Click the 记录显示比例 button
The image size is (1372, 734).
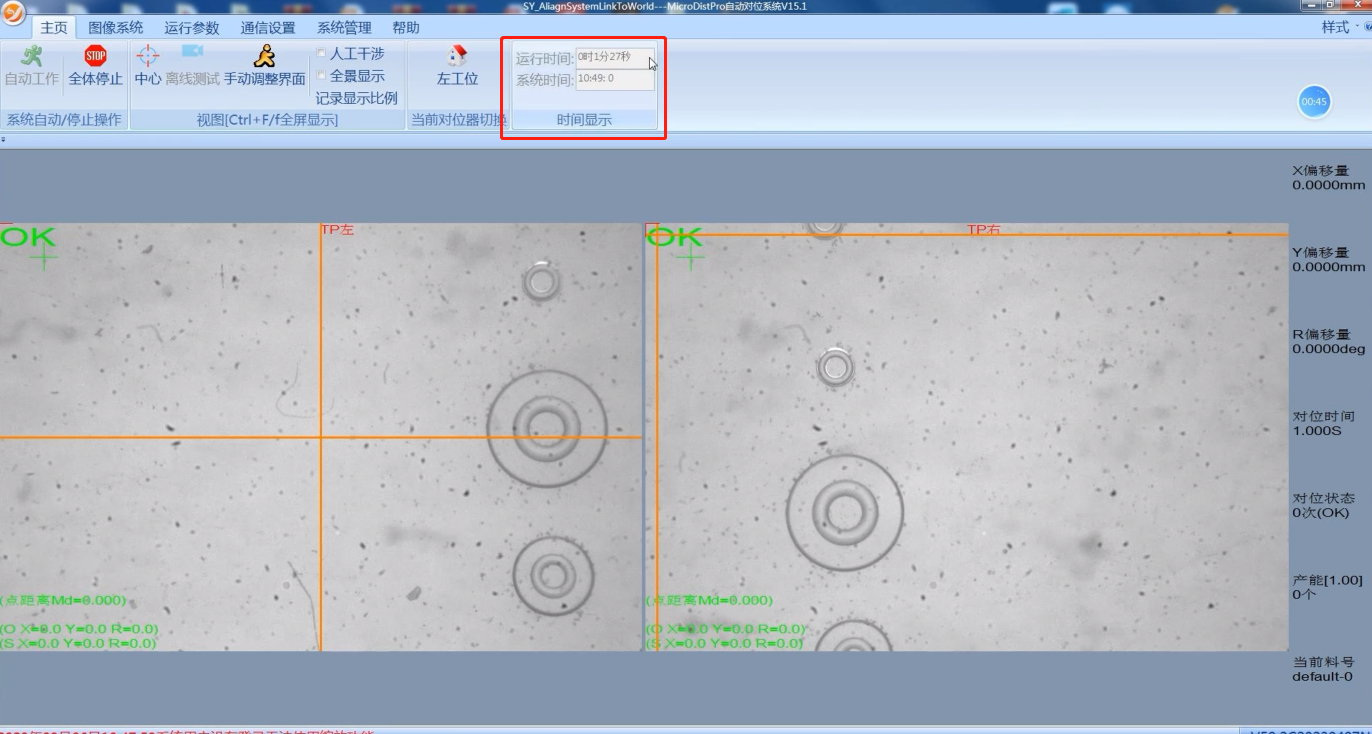(356, 98)
